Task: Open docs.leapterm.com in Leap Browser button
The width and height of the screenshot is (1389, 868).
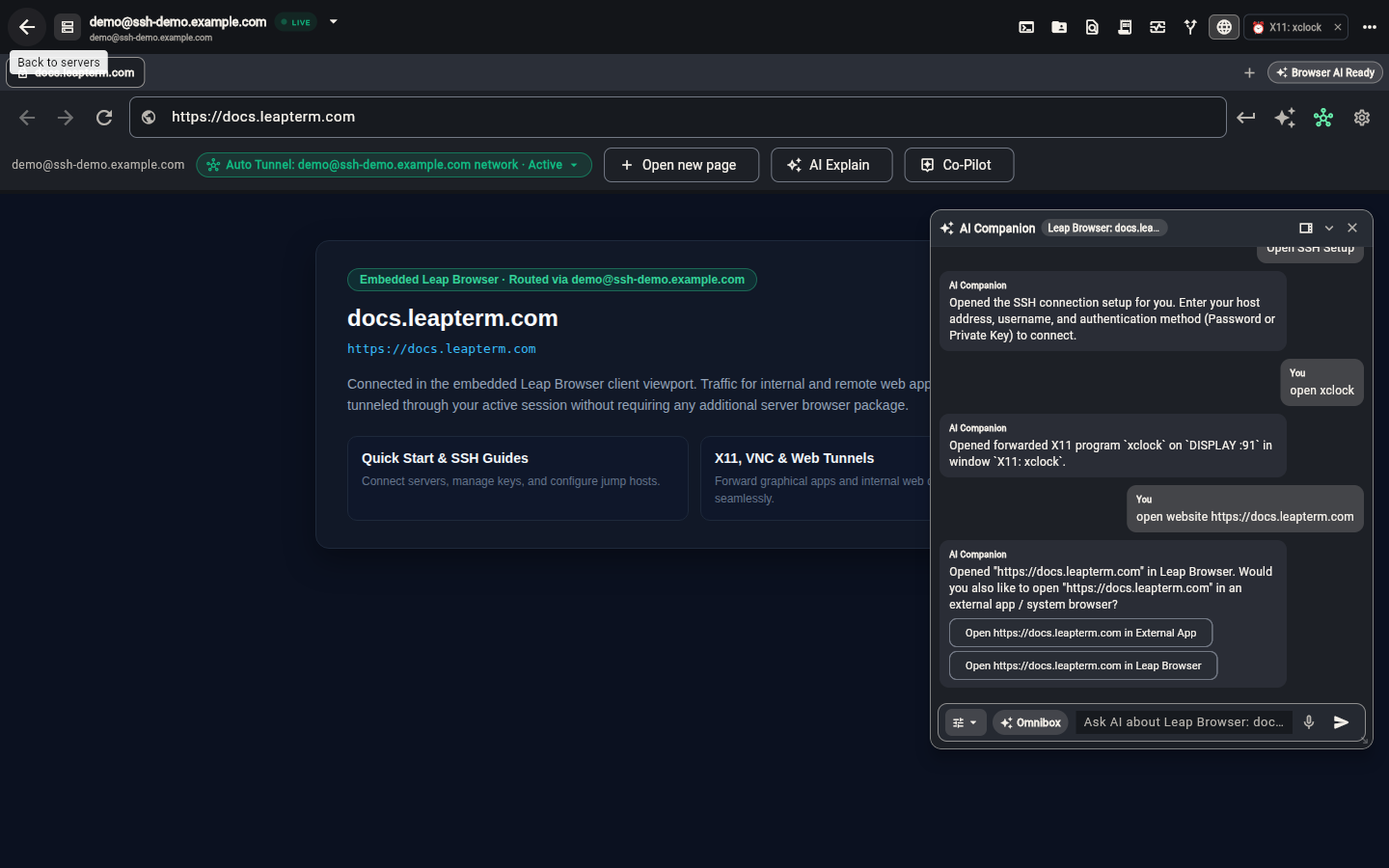Action: point(1083,665)
